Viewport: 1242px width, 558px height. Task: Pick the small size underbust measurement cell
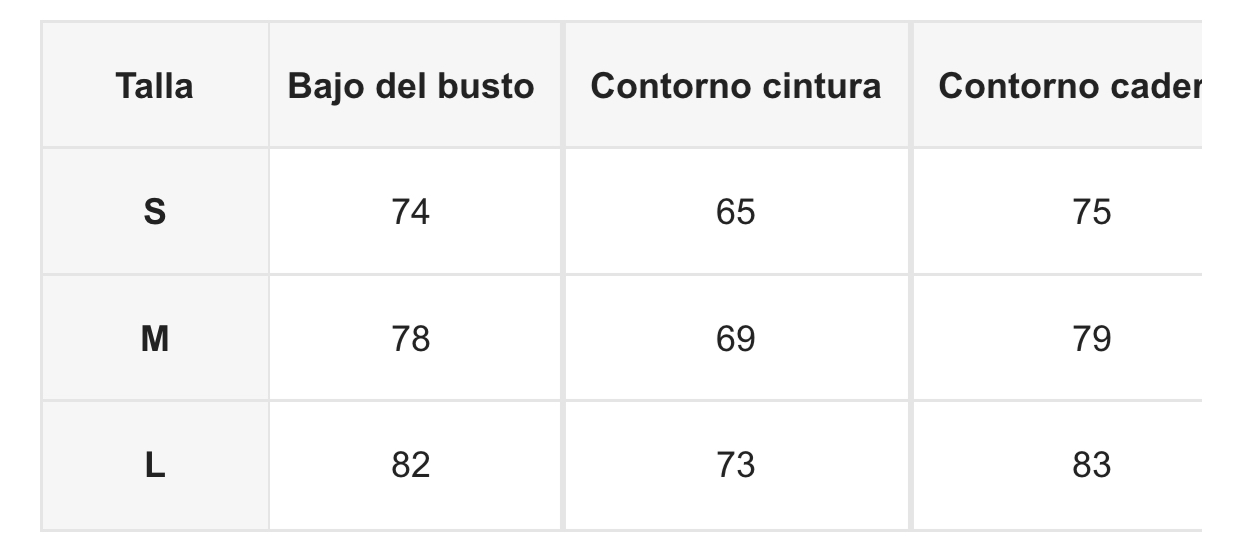(x=411, y=212)
